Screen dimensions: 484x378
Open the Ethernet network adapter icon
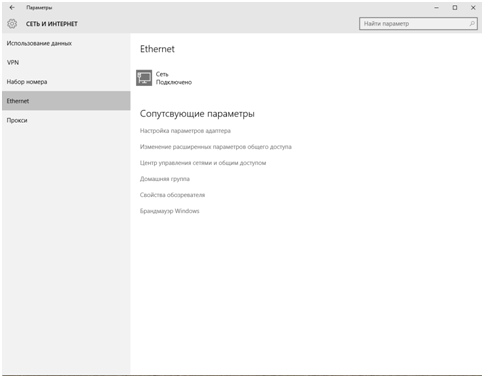pyautogui.click(x=144, y=78)
